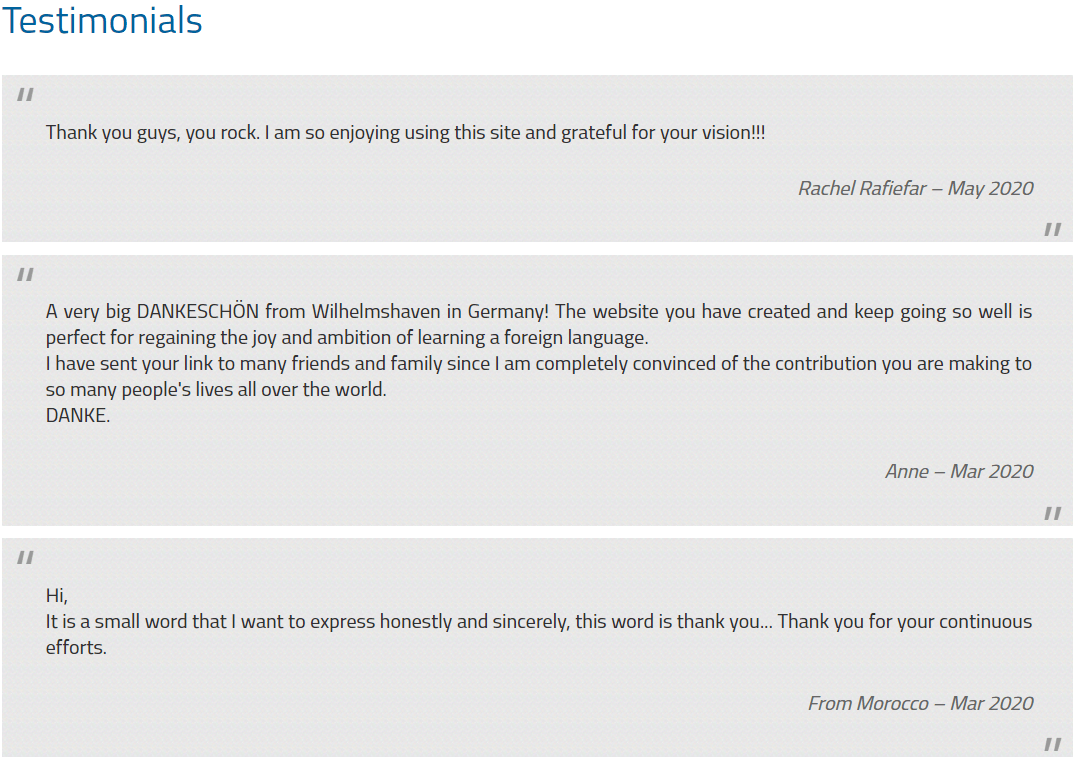This screenshot has height=763, width=1073.
Task: Click the standalone 'DANKE.' line
Action: point(78,415)
